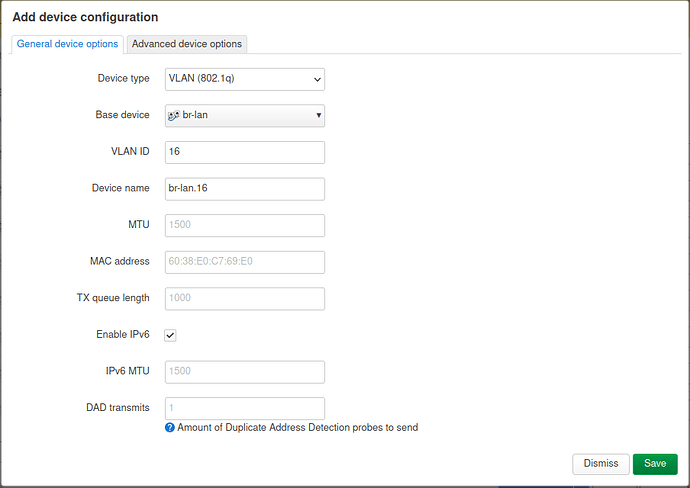Open the Device type dropdown

click(x=245, y=79)
